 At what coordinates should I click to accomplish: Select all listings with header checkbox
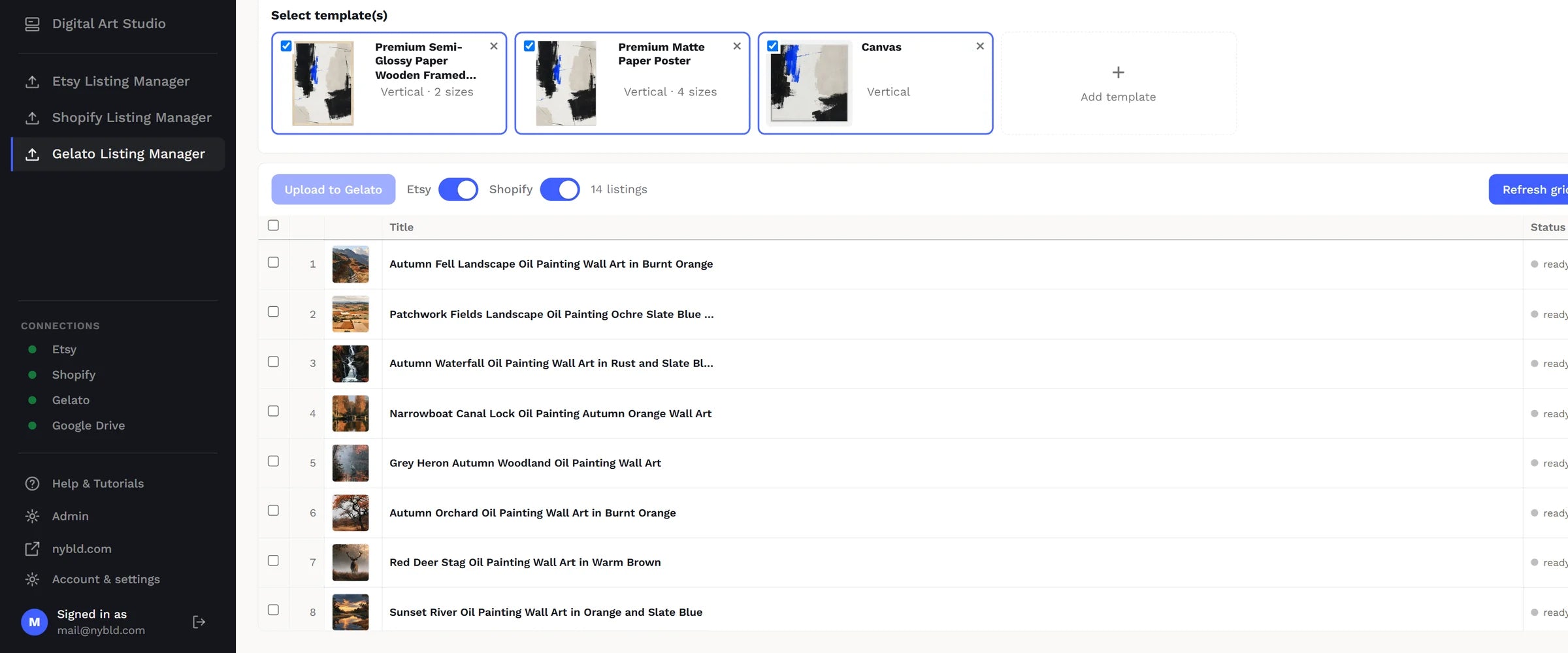click(x=273, y=225)
